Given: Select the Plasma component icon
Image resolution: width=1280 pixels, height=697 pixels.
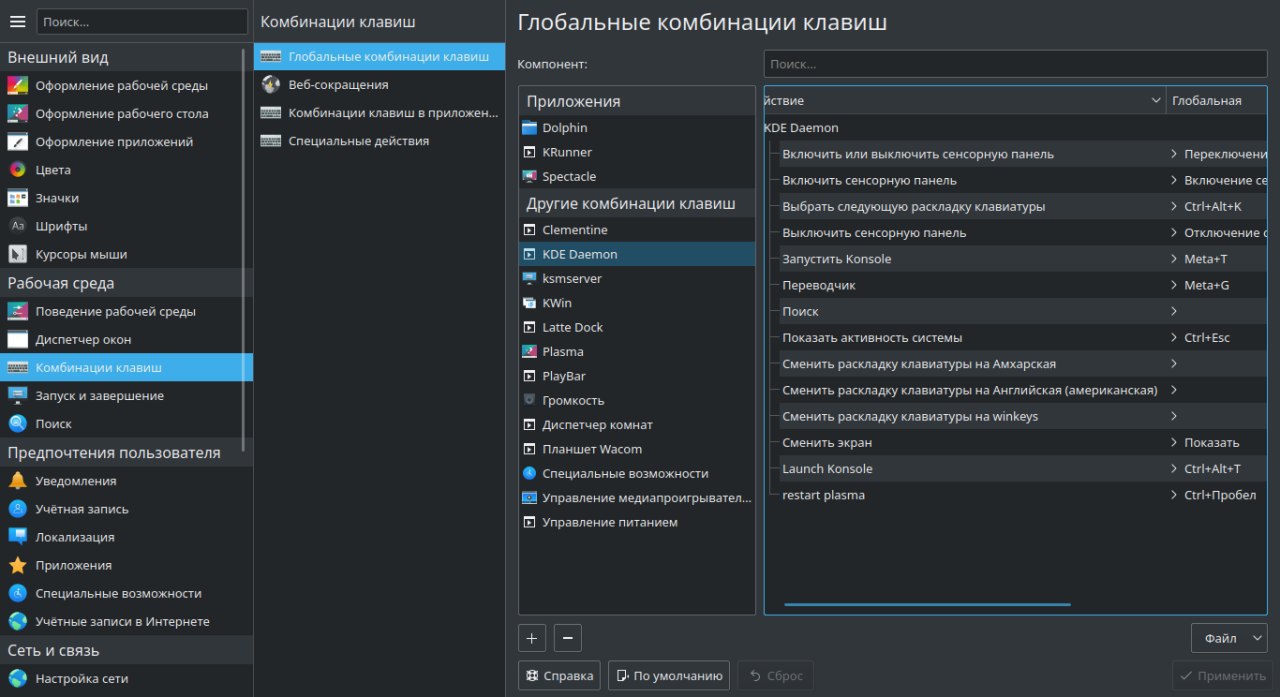Looking at the screenshot, I should pos(530,351).
